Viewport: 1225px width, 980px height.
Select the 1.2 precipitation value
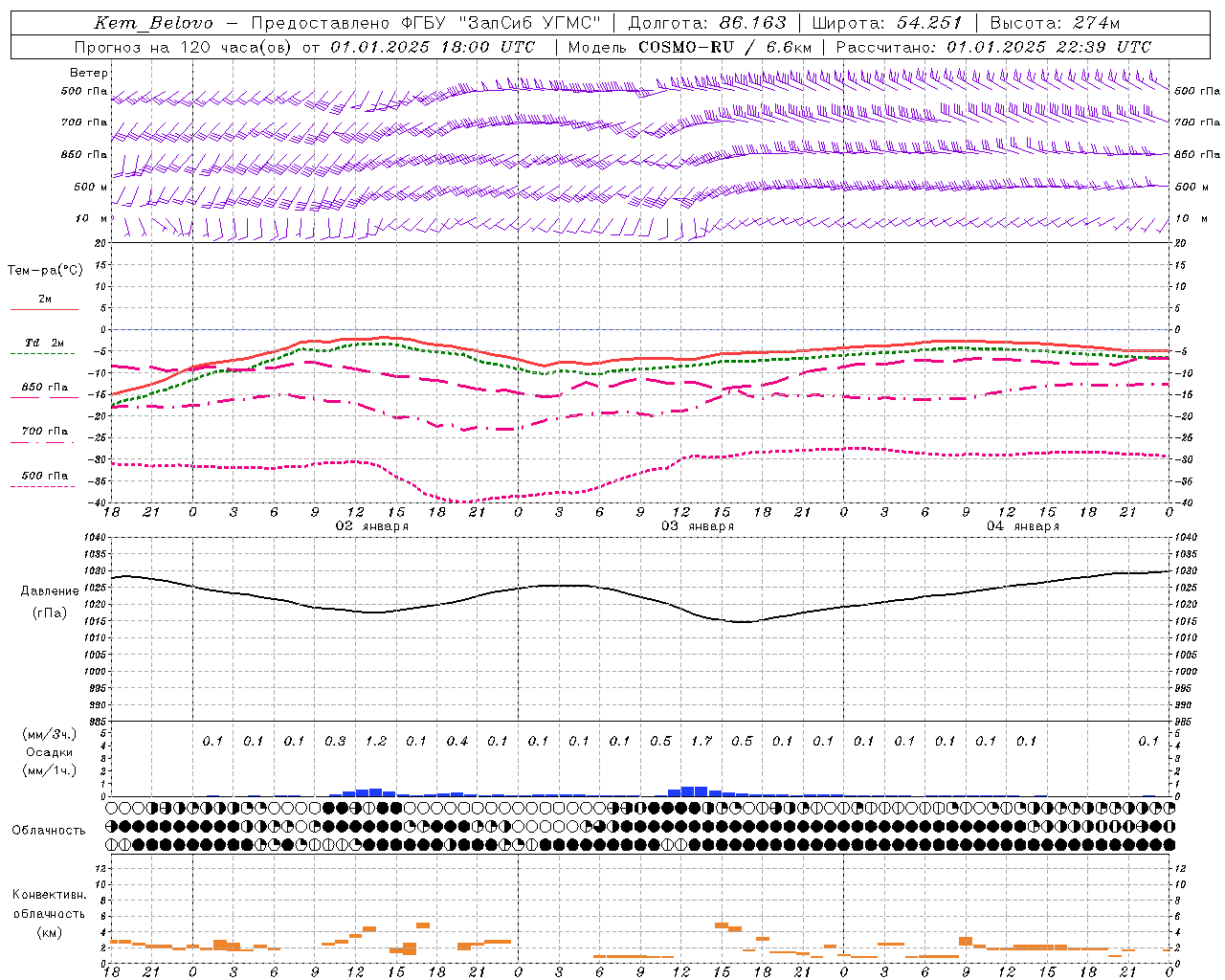376,741
